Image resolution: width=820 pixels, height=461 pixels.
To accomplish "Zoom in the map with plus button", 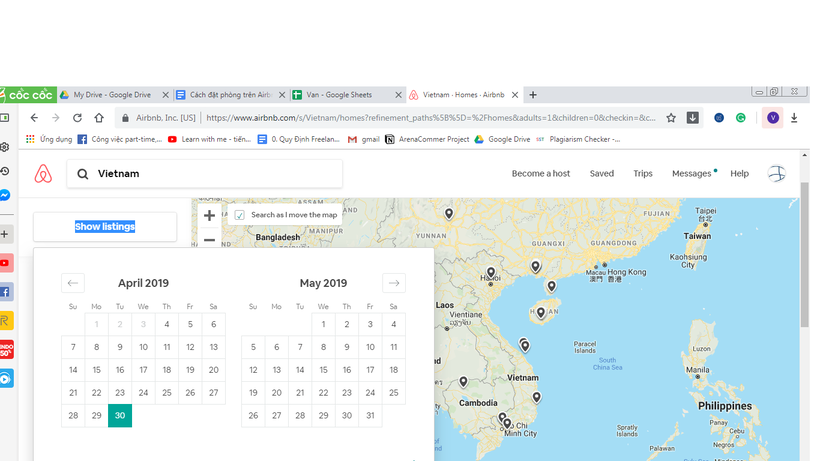I will (x=209, y=215).
